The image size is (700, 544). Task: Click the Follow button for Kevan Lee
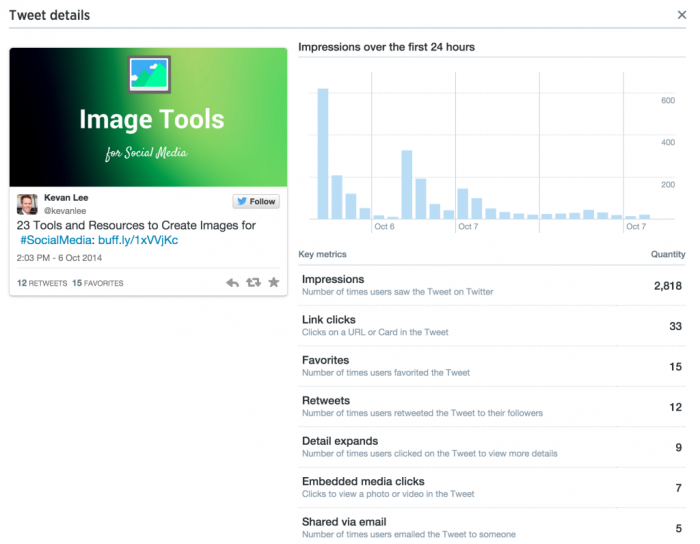pyautogui.click(x=256, y=201)
